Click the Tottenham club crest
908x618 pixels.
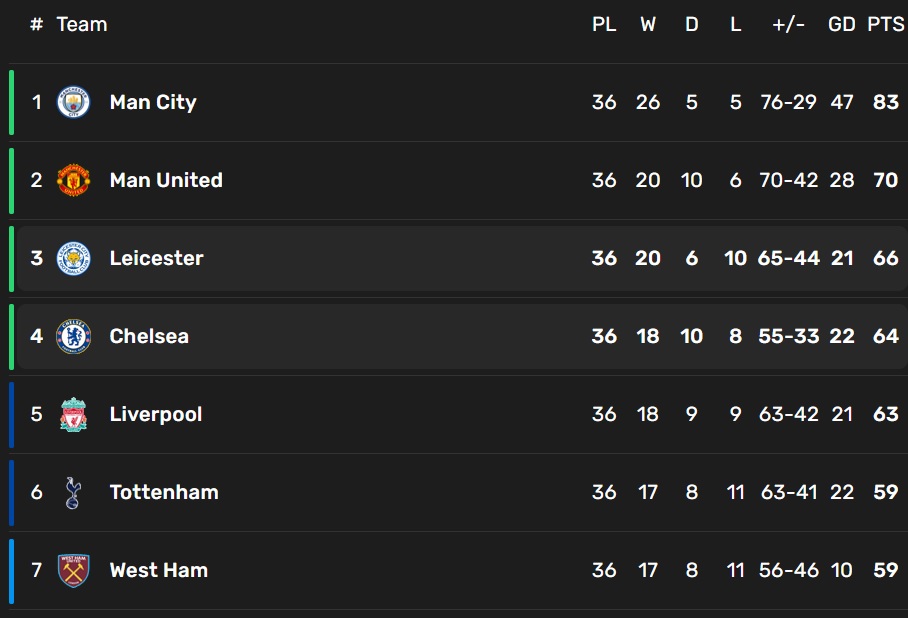tap(73, 492)
